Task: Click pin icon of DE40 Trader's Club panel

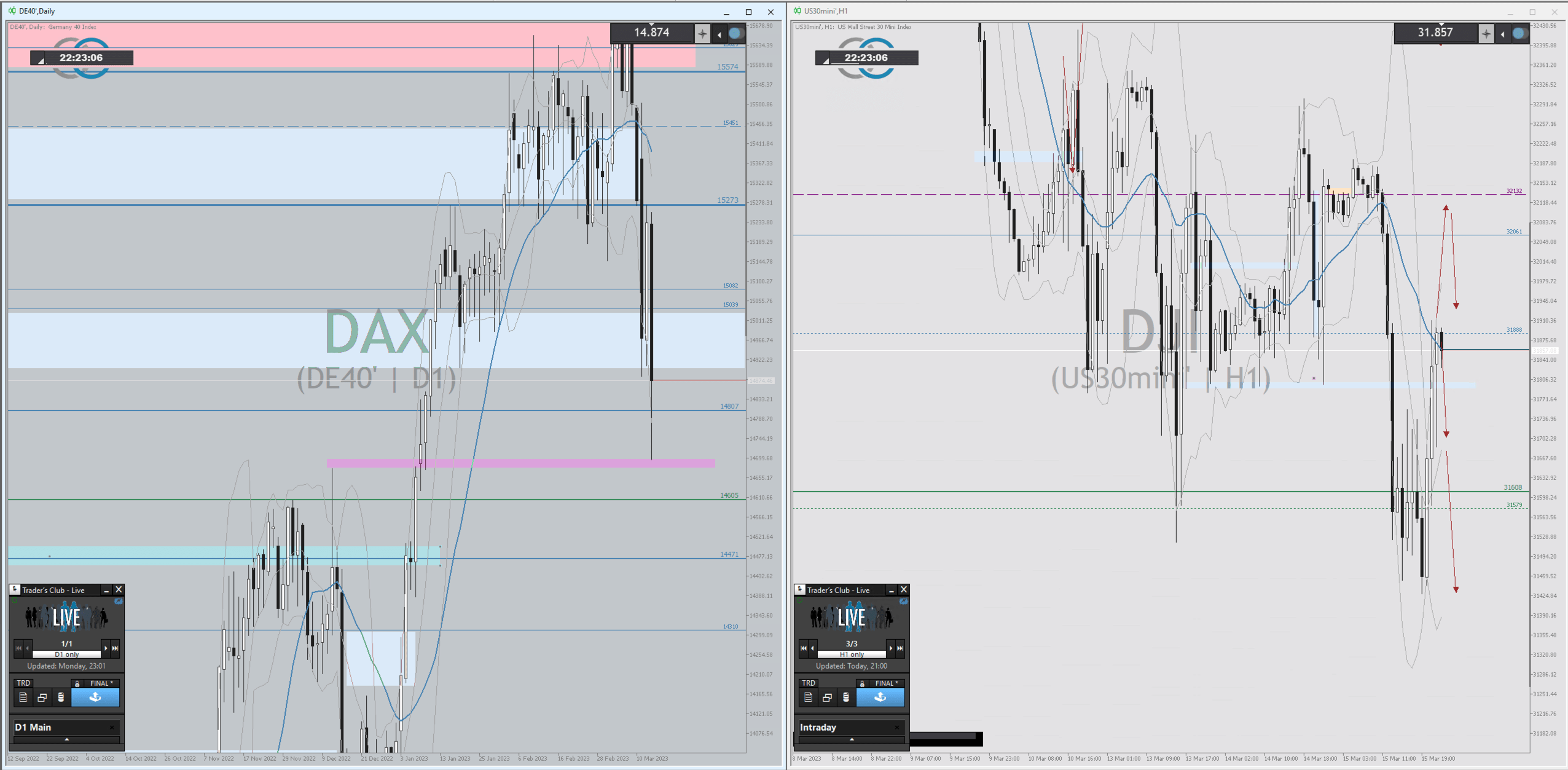Action: click(15, 589)
